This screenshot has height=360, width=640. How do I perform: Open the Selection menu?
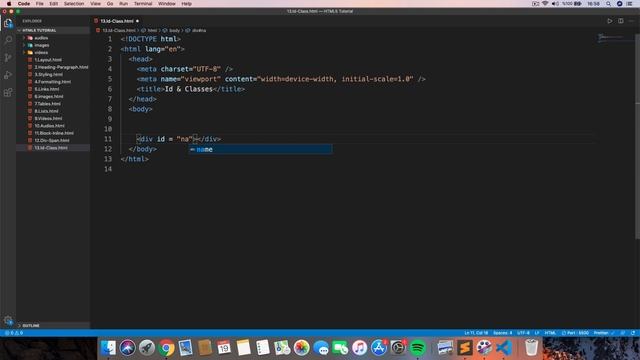(74, 4)
